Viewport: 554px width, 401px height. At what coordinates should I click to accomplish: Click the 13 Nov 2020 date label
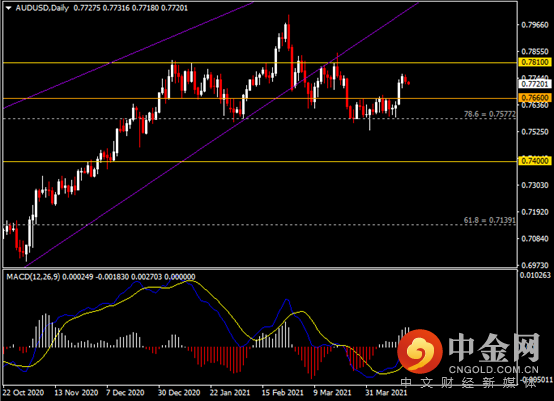coord(76,393)
